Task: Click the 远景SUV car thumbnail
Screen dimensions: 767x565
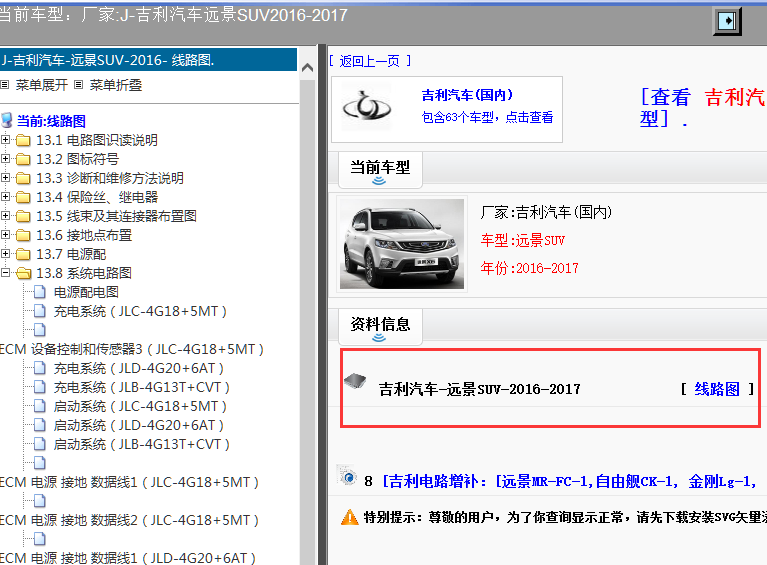Action: [x=402, y=244]
